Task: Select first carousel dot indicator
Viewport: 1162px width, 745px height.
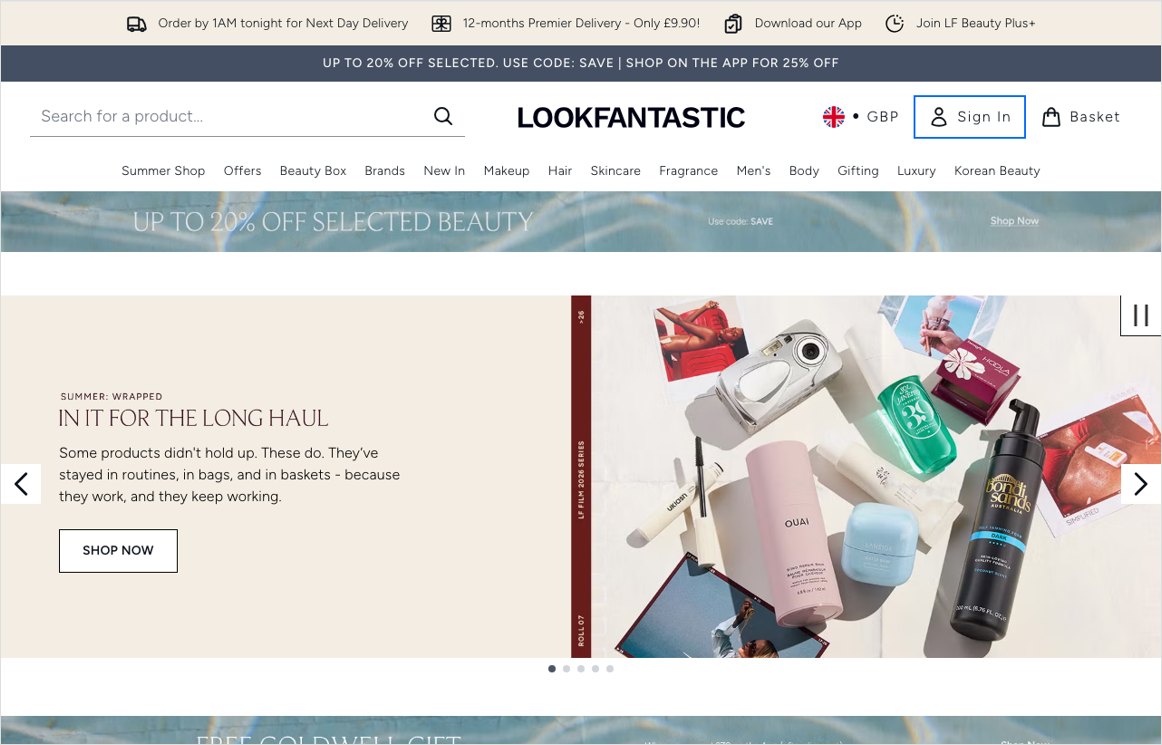Action: tap(551, 669)
